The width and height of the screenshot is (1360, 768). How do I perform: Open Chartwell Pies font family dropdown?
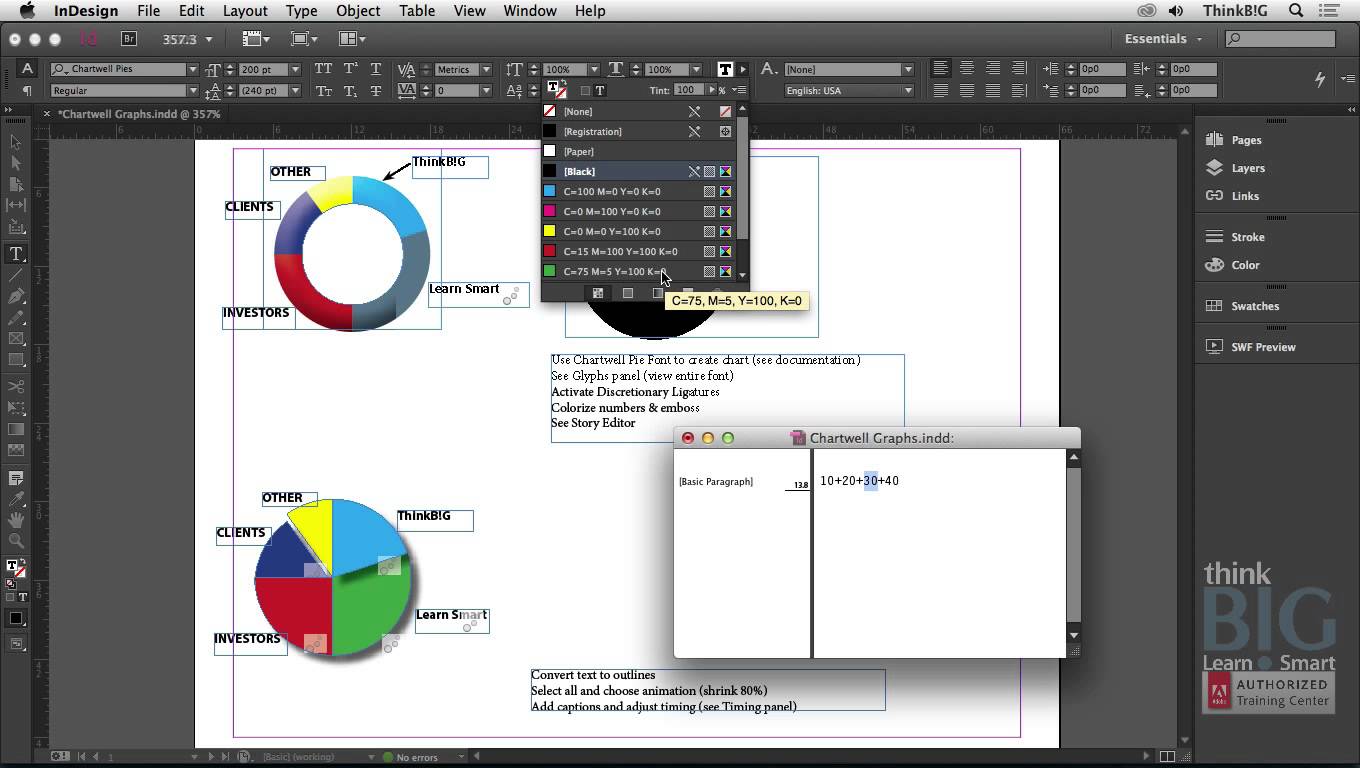coord(193,69)
